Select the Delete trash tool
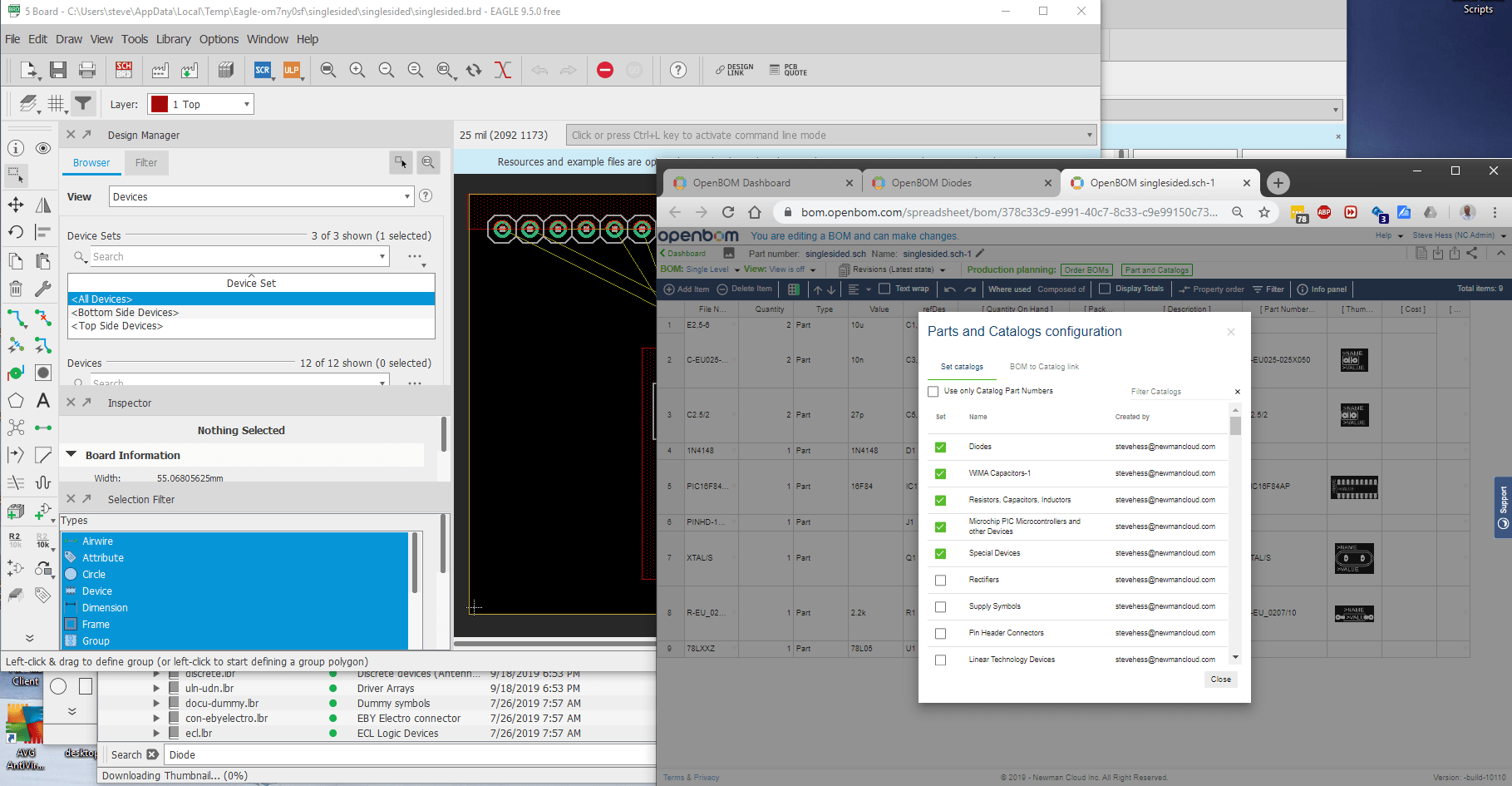The height and width of the screenshot is (786, 1512). (x=16, y=289)
